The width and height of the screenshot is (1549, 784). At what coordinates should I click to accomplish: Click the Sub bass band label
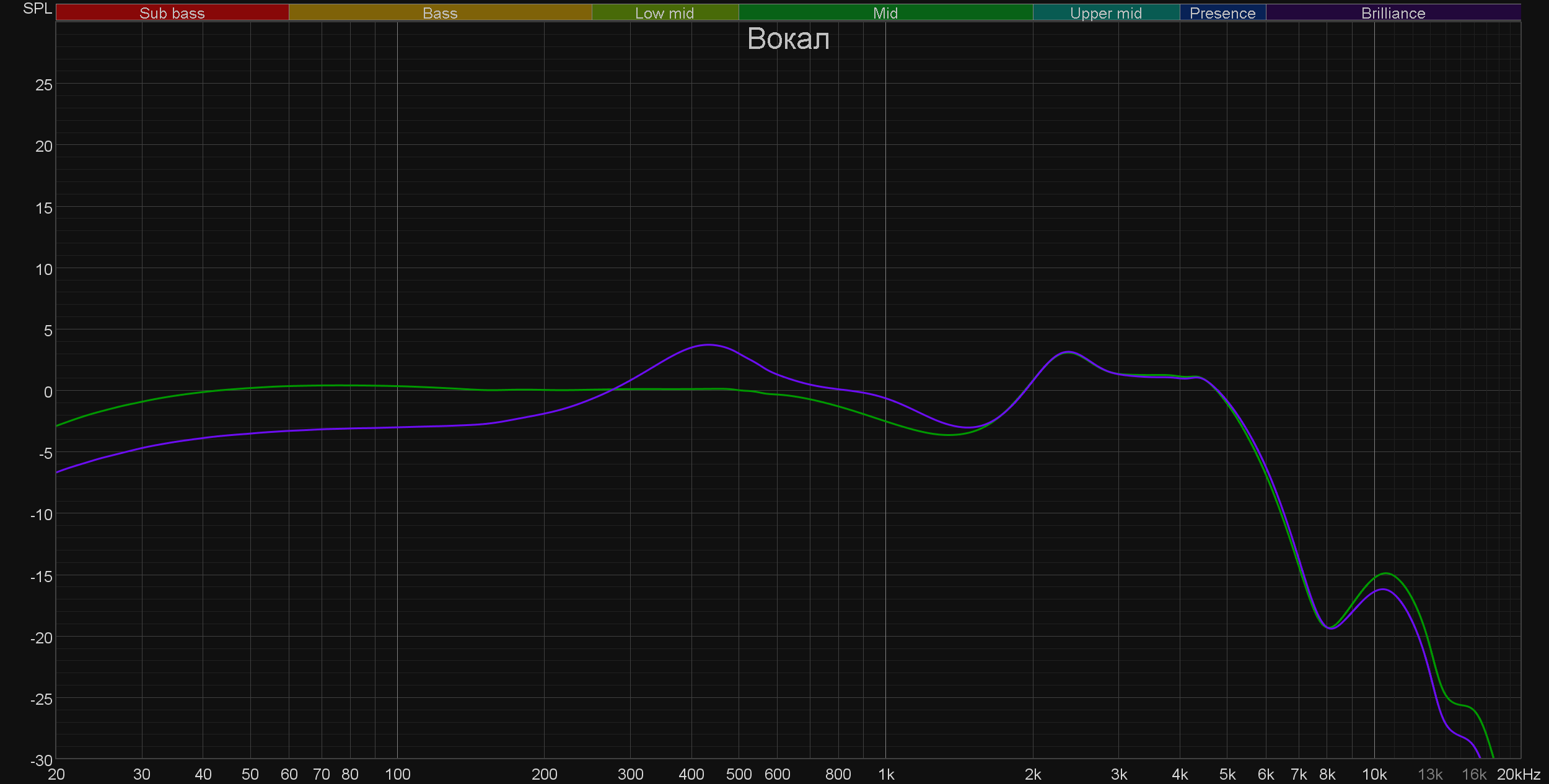coord(172,12)
